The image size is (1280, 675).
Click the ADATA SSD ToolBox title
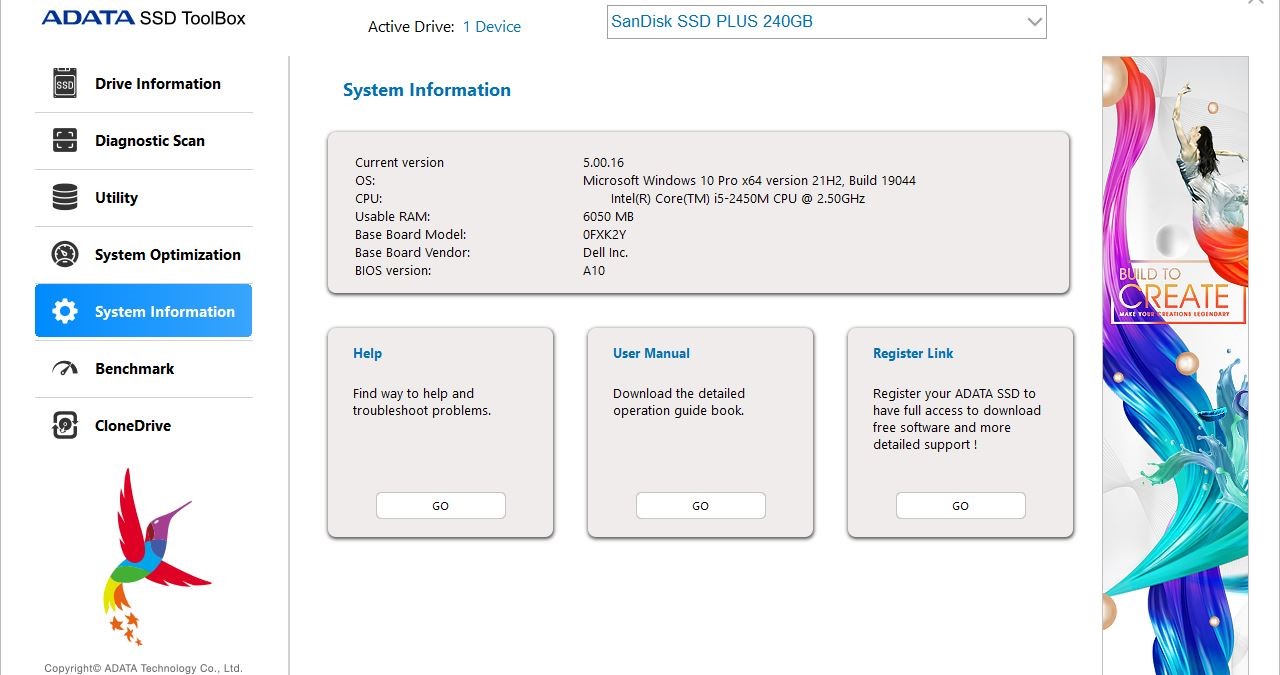[144, 18]
